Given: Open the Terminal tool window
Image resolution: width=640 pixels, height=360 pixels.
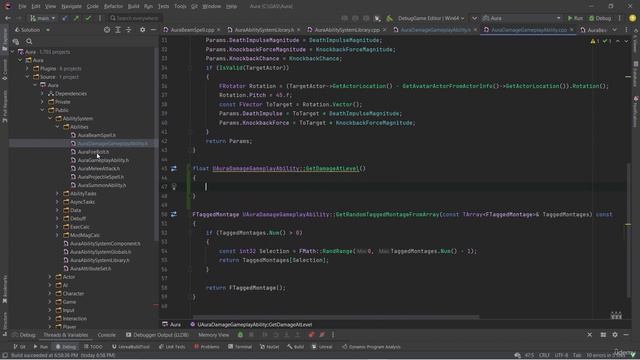Looking at the screenshot, I should [240, 347].
